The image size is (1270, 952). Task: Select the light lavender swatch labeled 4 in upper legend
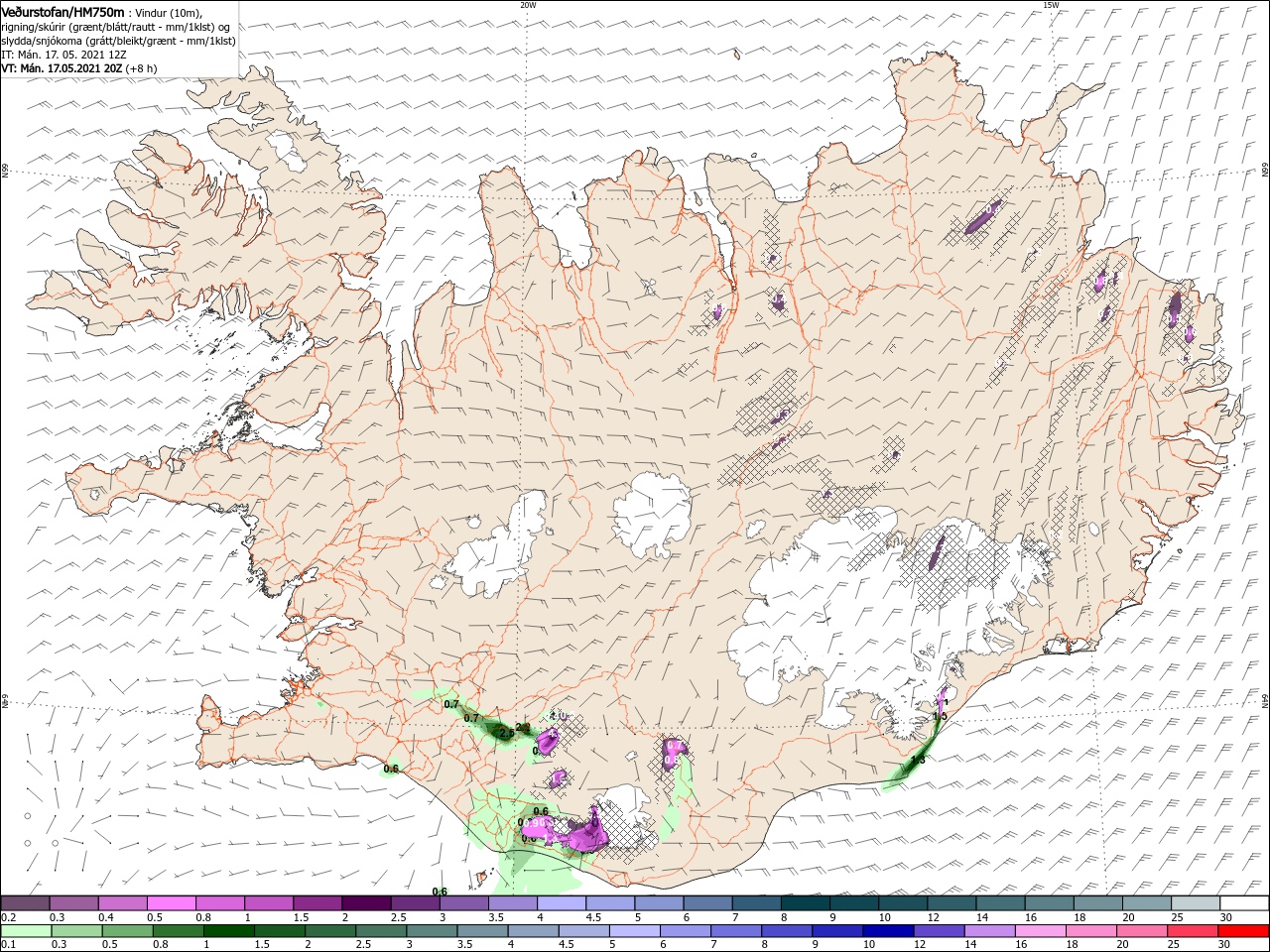pyautogui.click(x=561, y=903)
